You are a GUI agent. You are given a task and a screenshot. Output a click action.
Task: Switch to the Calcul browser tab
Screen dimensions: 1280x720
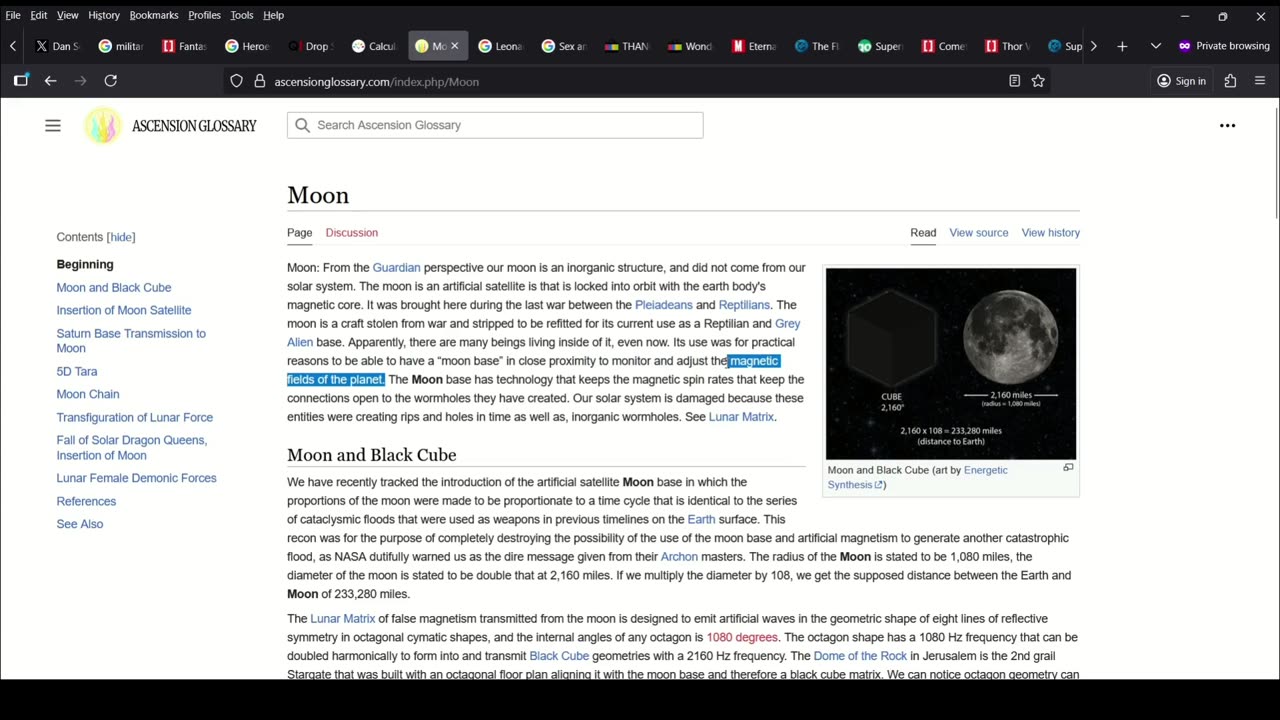tap(374, 46)
